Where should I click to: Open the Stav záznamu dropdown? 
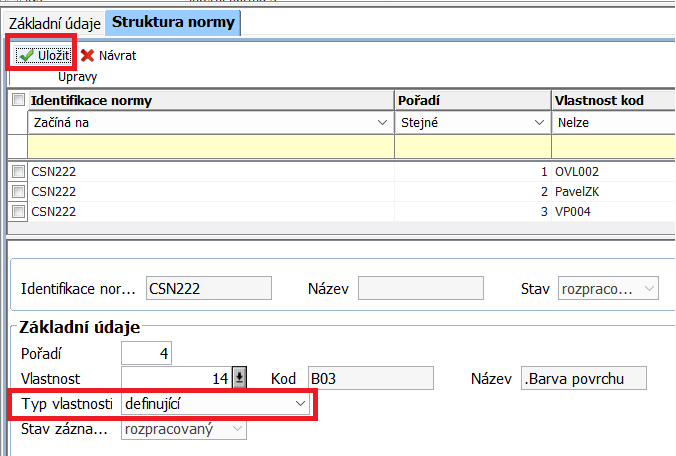[x=237, y=429]
